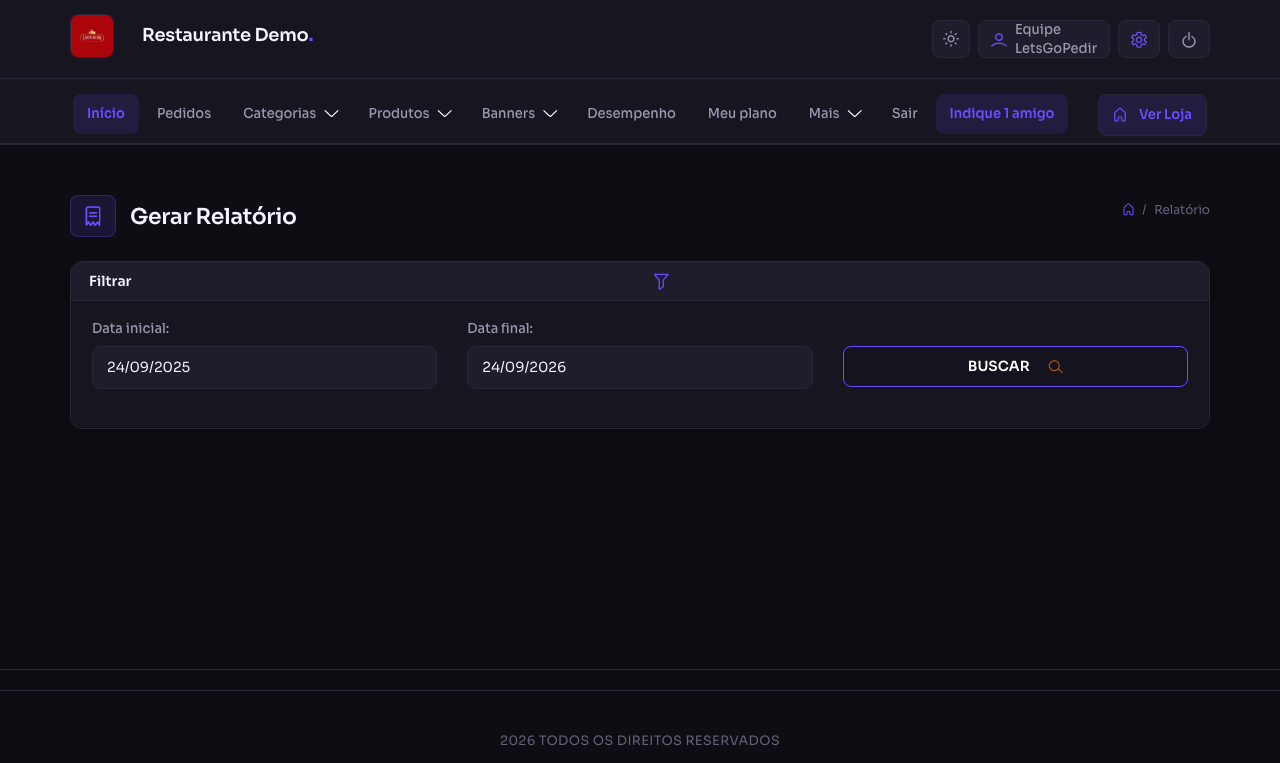Screen dimensions: 1280x763
Task: Click the BUSCAR search button
Action: (x=1015, y=366)
